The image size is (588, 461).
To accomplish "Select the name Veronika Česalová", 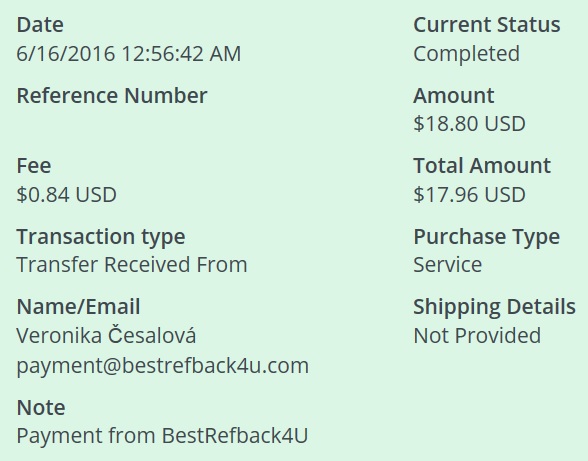I will point(106,334).
